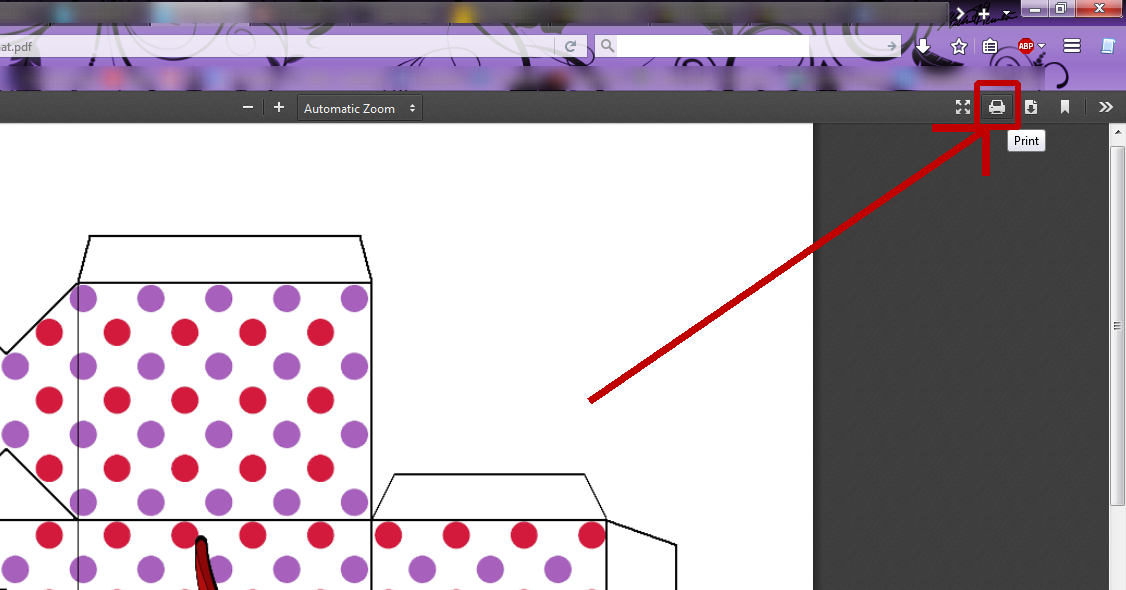Click the blue scroll icon in browser toolbar

point(1107,46)
